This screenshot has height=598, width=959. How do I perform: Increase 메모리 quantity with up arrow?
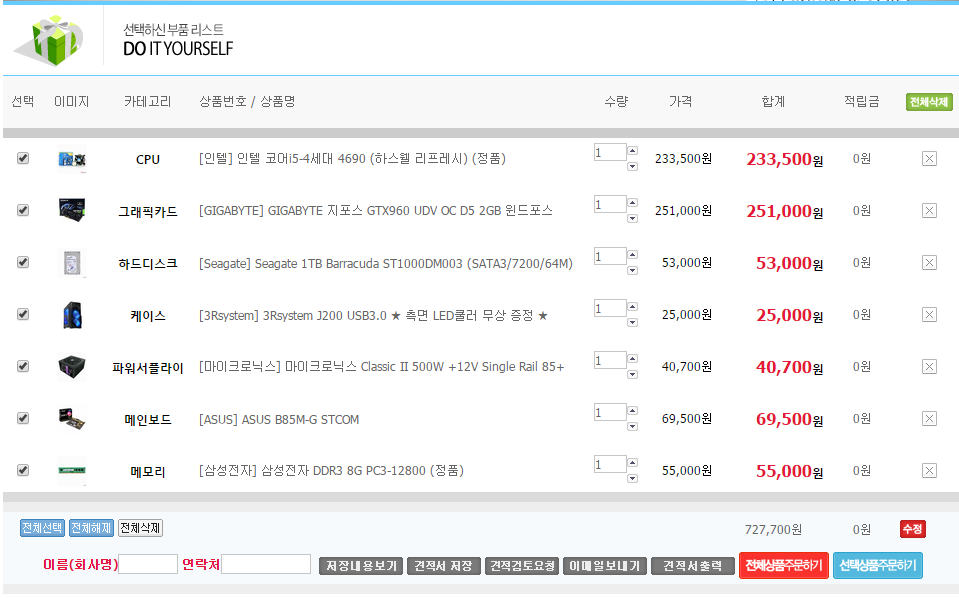click(x=632, y=462)
